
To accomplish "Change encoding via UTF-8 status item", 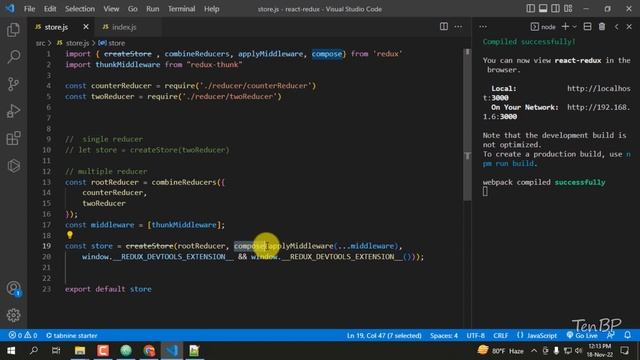I will [476, 335].
